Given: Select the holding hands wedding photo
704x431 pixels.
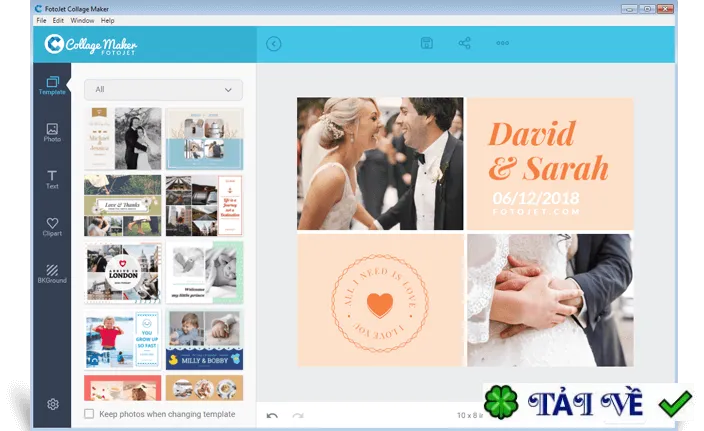Looking at the screenshot, I should (x=550, y=300).
